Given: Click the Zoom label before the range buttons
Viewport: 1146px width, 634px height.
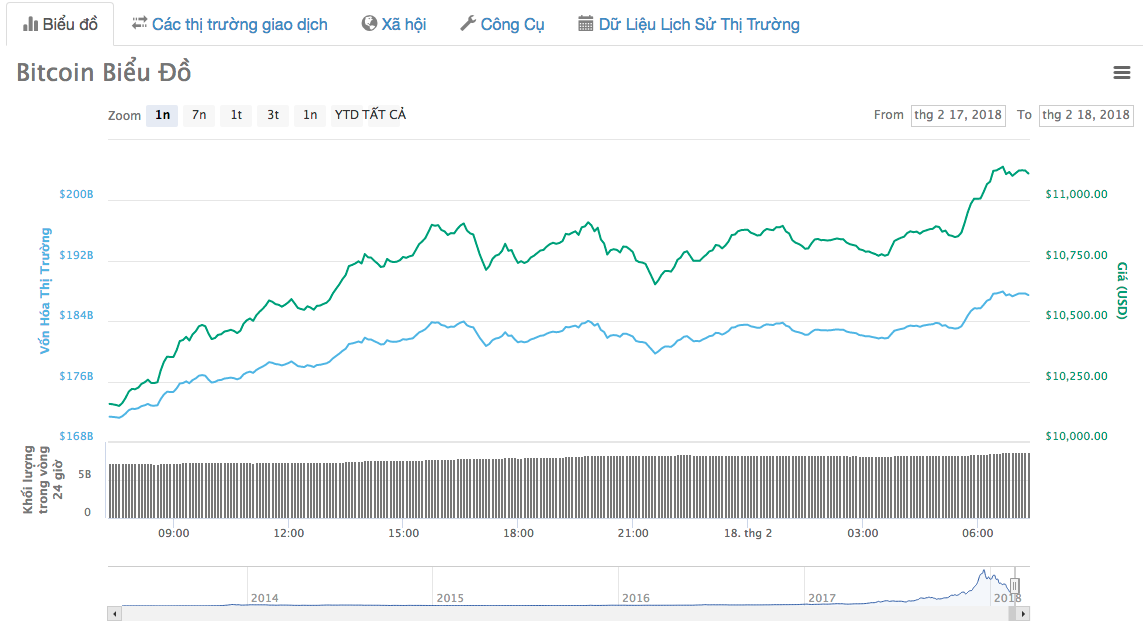Looking at the screenshot, I should tap(124, 116).
